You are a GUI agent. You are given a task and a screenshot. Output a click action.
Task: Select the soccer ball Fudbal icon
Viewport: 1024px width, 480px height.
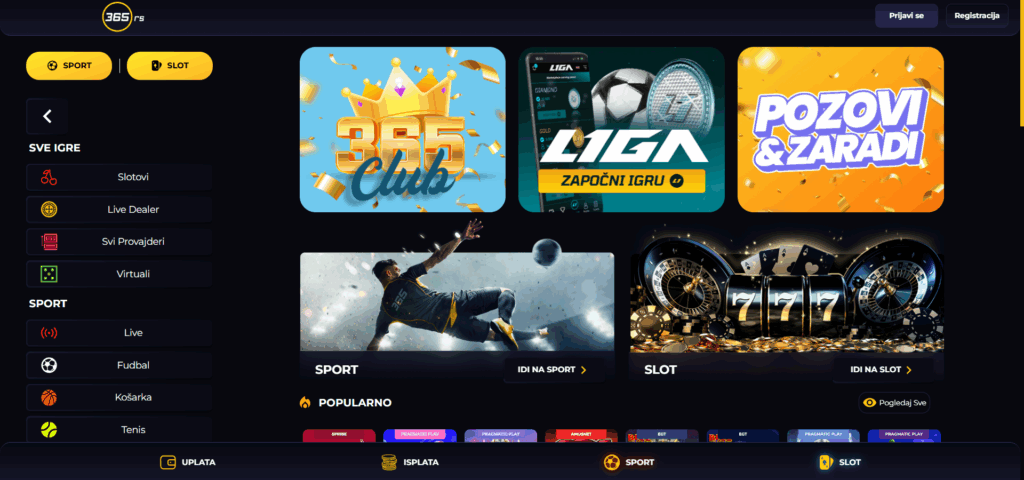[x=49, y=365]
